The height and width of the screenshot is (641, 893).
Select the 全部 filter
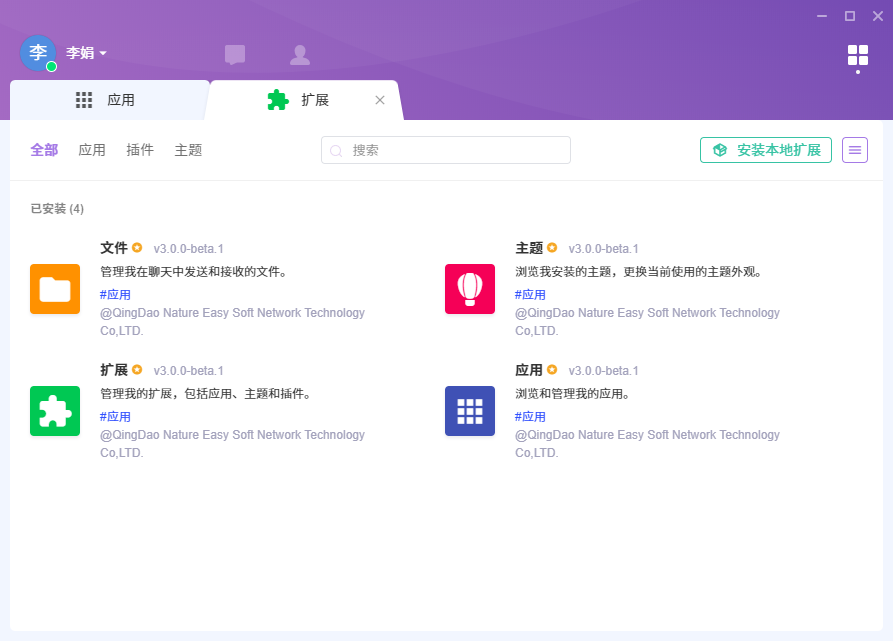[44, 150]
